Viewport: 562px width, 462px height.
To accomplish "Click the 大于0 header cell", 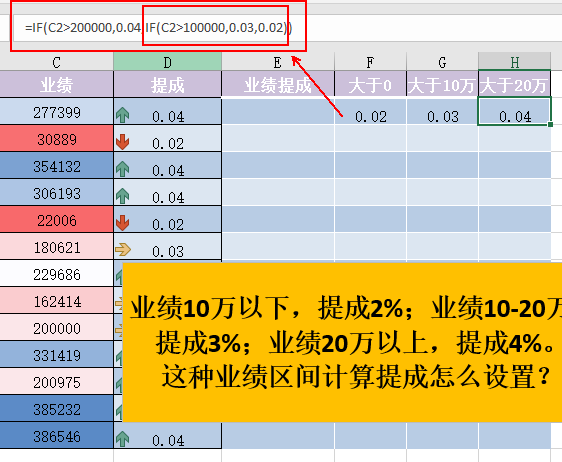I will click(370, 85).
